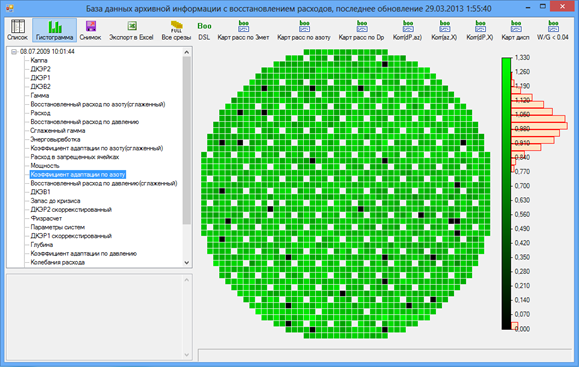Open Карт дисп map
The width and height of the screenshot is (579, 367).
click(x=515, y=30)
